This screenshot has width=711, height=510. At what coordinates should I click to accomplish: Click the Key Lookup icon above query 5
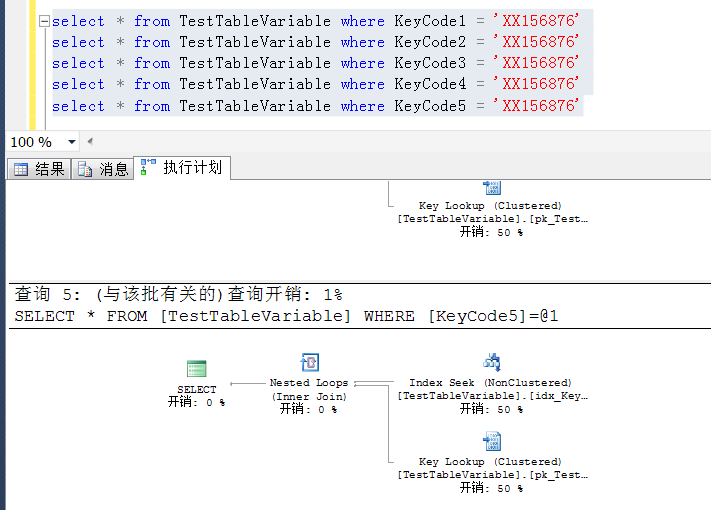click(492, 188)
